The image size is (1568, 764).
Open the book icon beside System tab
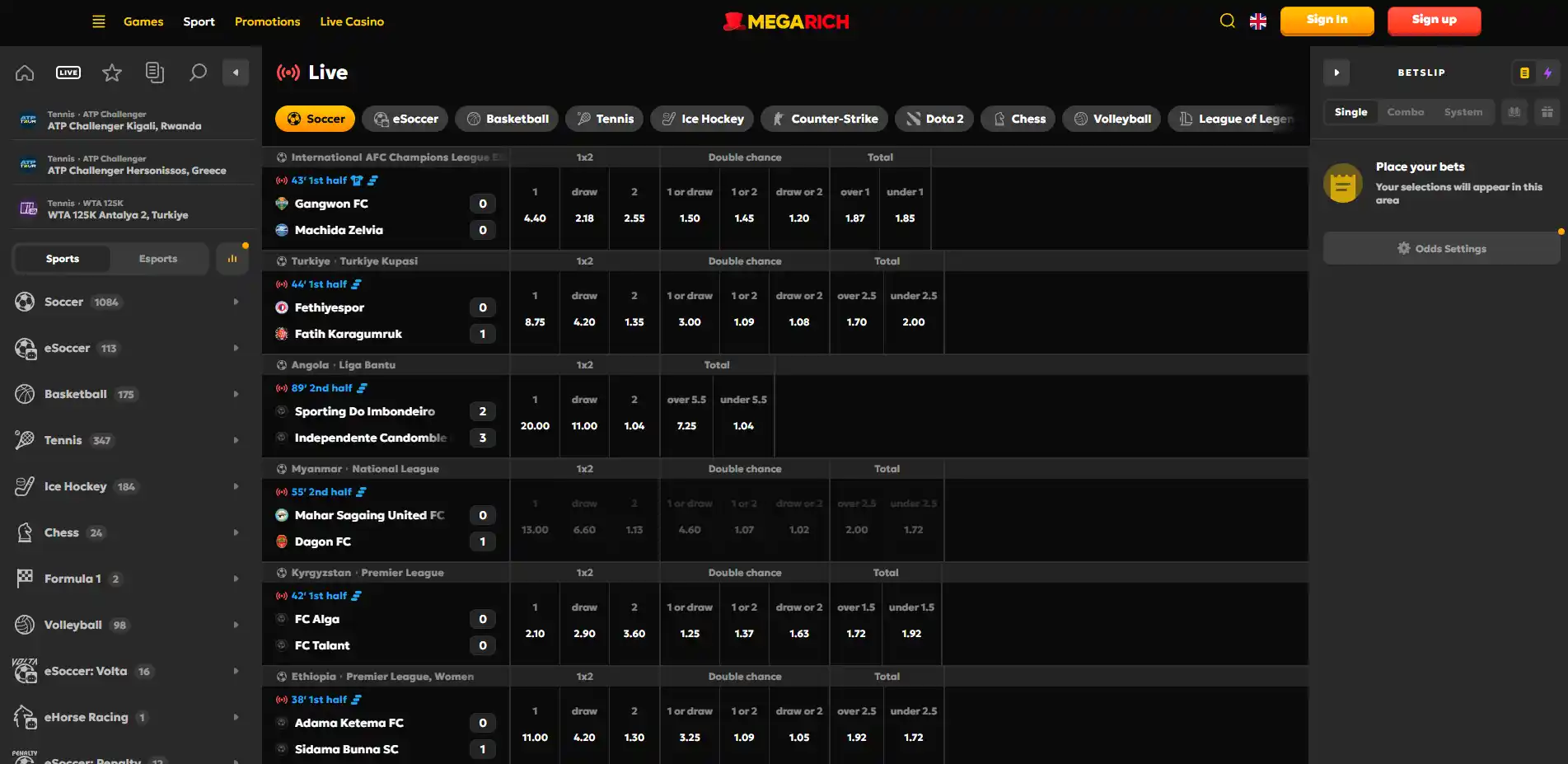[1514, 112]
